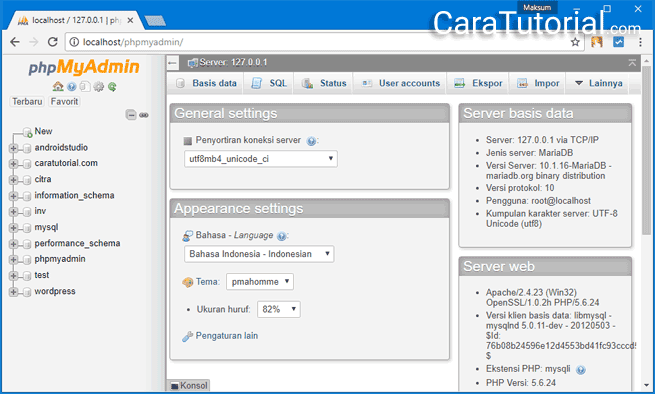Reload the page with browser refresh icon
Screen dimensions: 655x394
[x=52, y=42]
